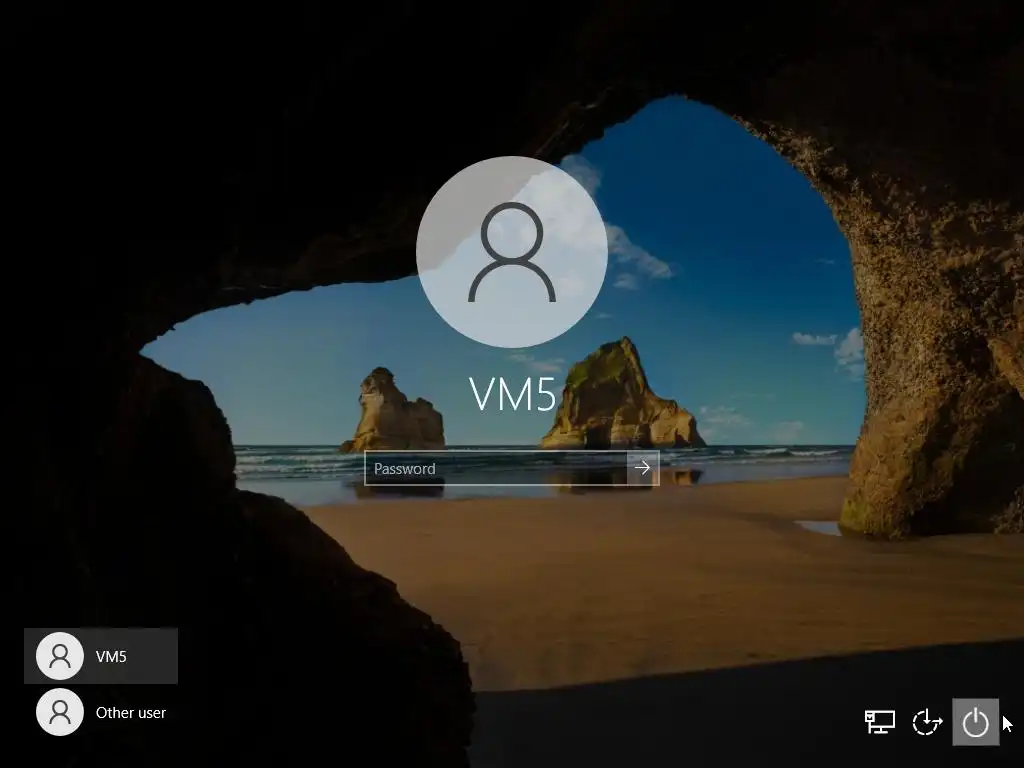Image resolution: width=1024 pixels, height=768 pixels.
Task: Select the VM5 account in user list
Action: [101, 656]
